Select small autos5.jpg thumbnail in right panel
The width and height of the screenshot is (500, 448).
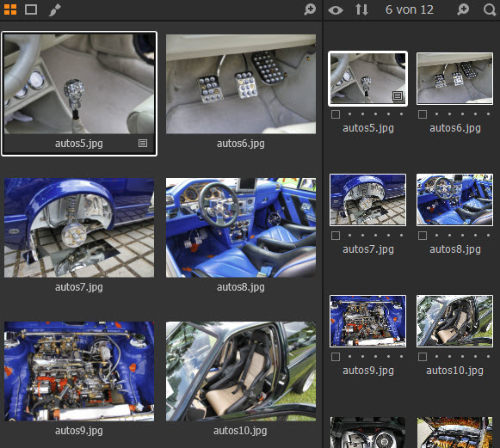368,79
